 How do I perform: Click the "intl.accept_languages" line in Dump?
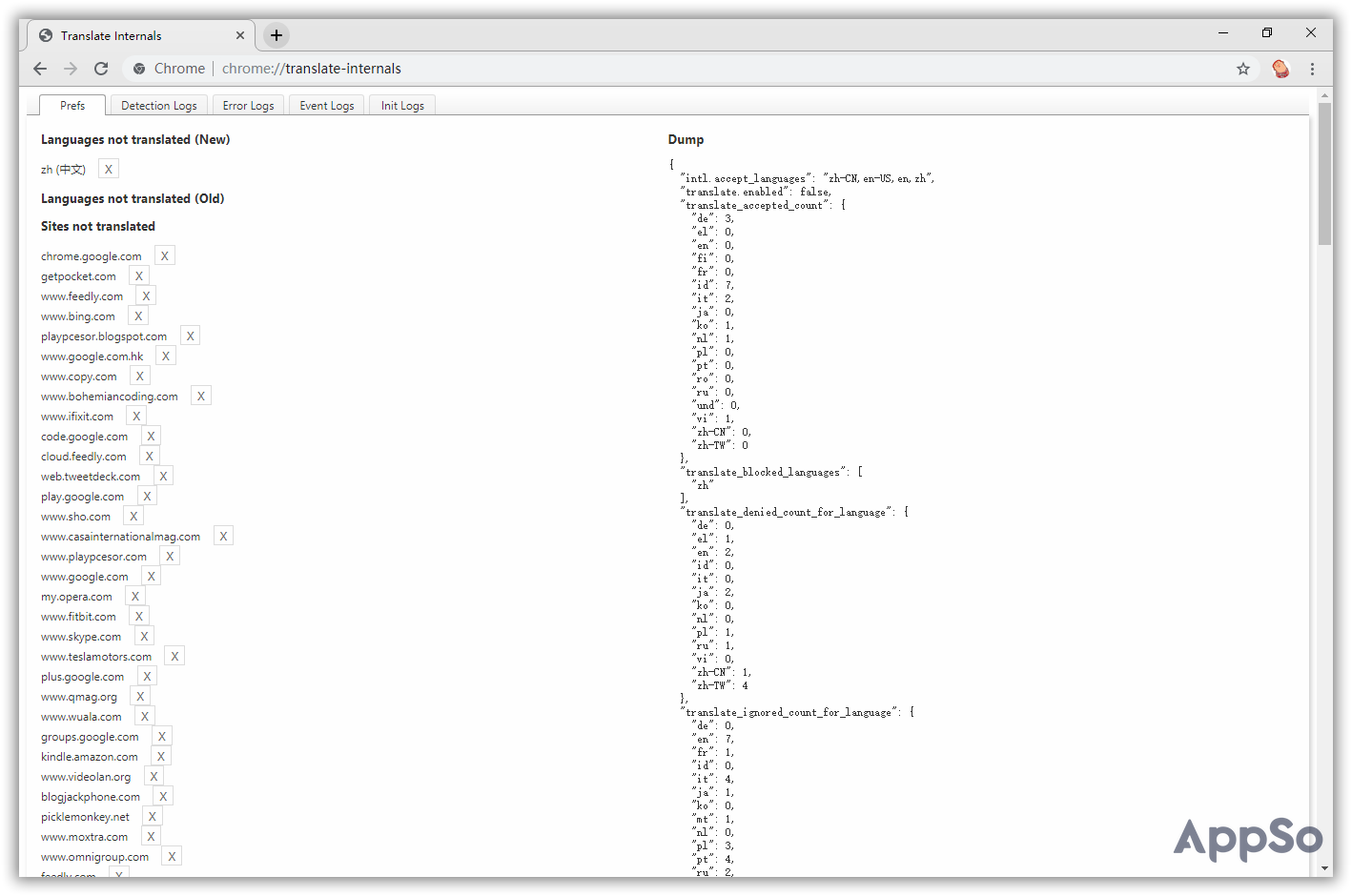[x=808, y=178]
